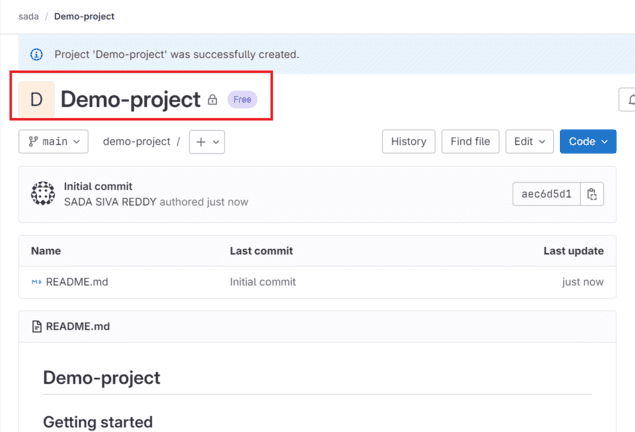Click the Last update column header
The width and height of the screenshot is (635, 432).
pyautogui.click(x=573, y=251)
